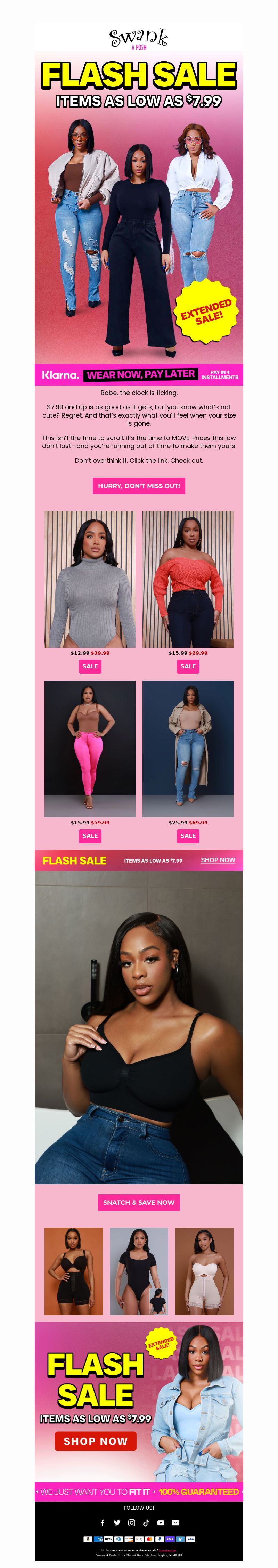Viewport: 278px width, 1568px height.
Task: Click the PayPal payment icon
Action: click(x=160, y=1539)
